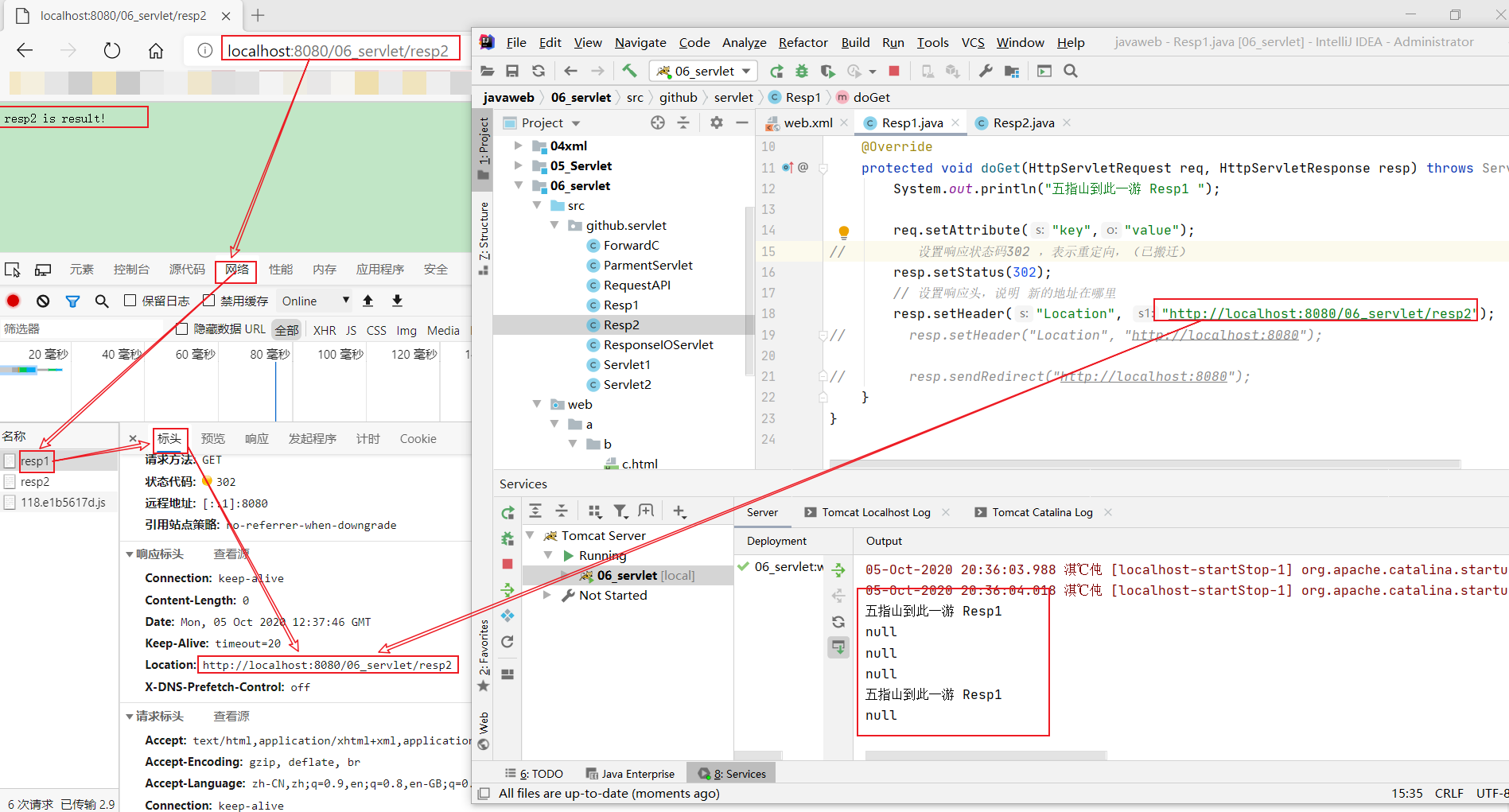
Task: Expand the 04xml folder
Action: [x=519, y=146]
